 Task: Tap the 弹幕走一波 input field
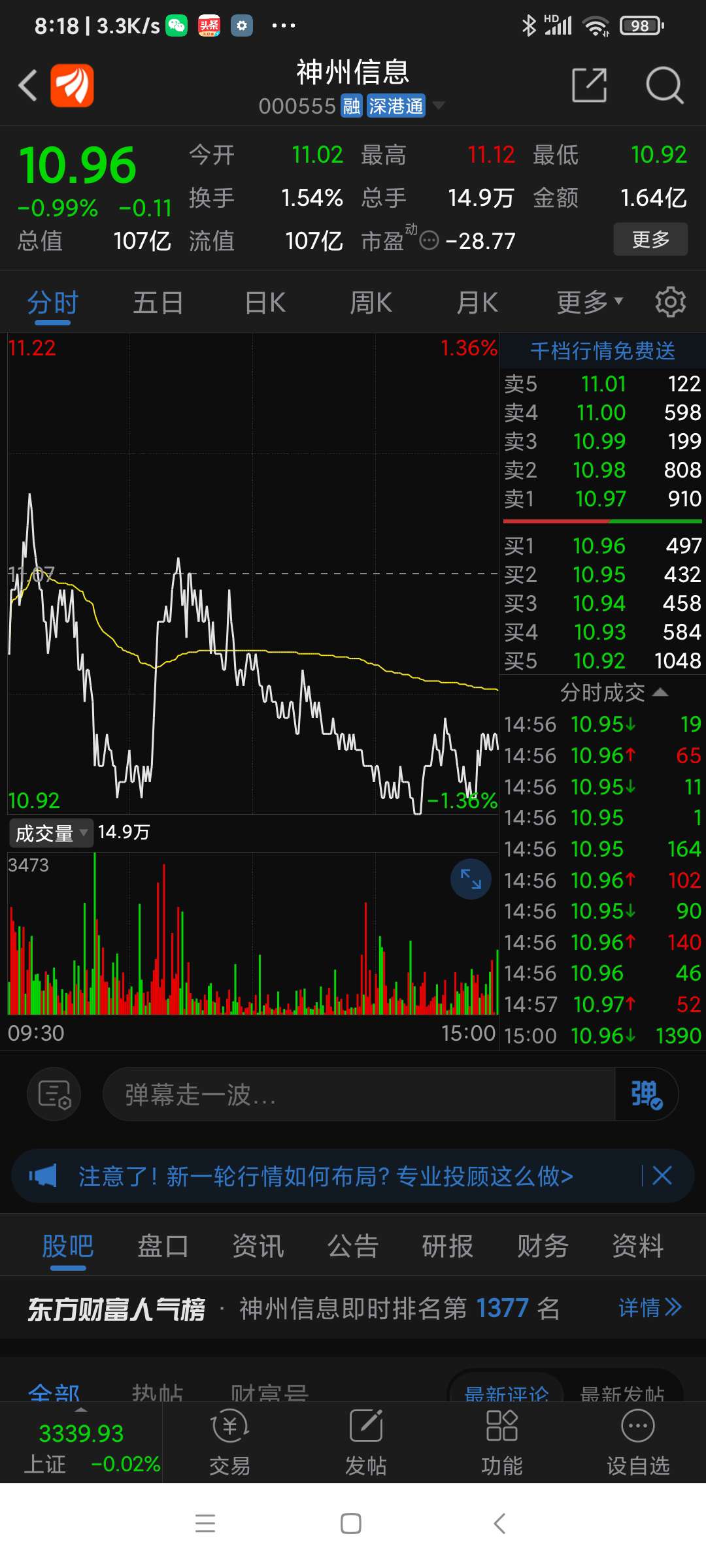click(358, 1094)
